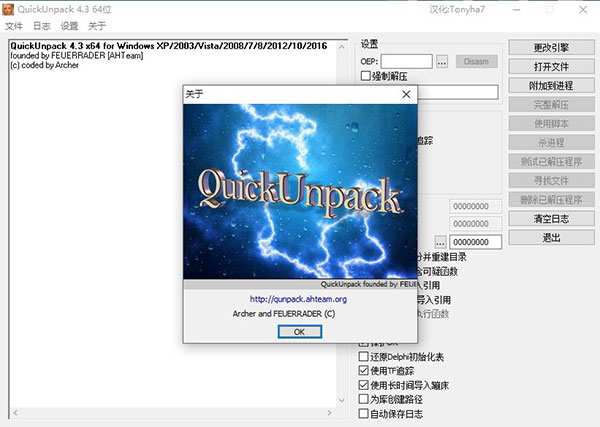600x427 pixels.
Task: Close the 关于 dialog with X
Action: click(x=406, y=95)
